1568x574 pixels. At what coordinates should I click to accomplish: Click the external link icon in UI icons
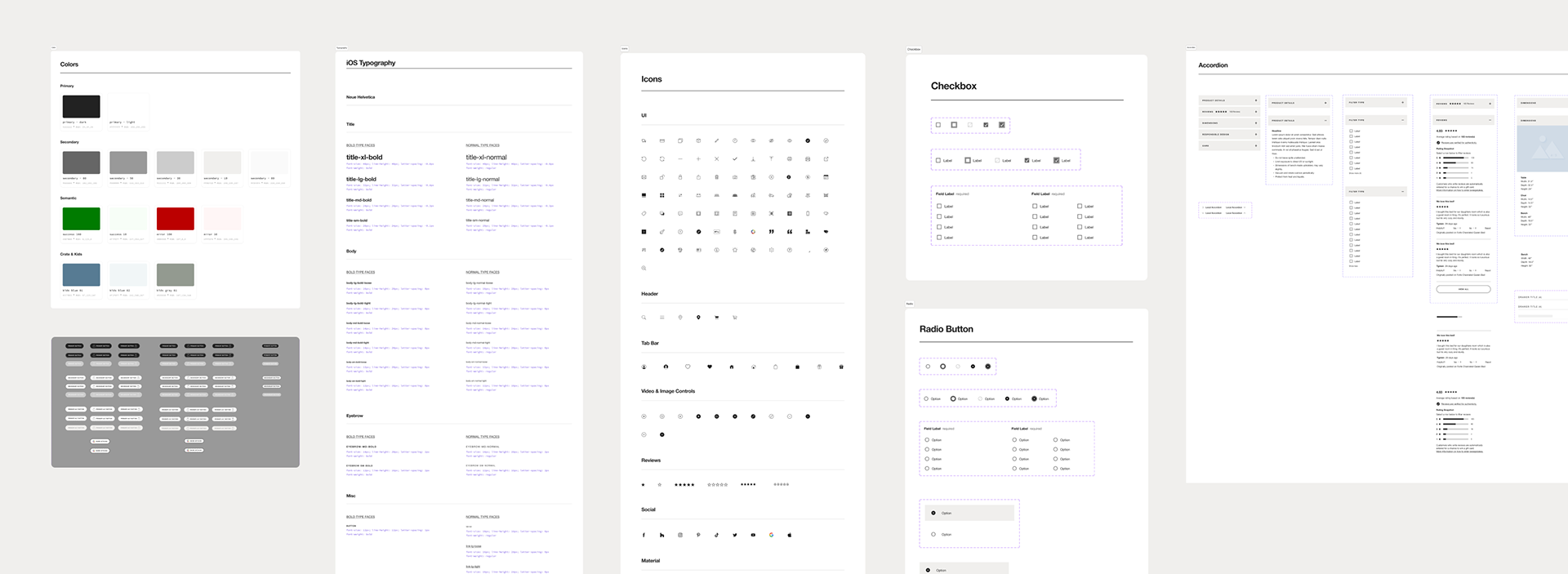[826, 158]
